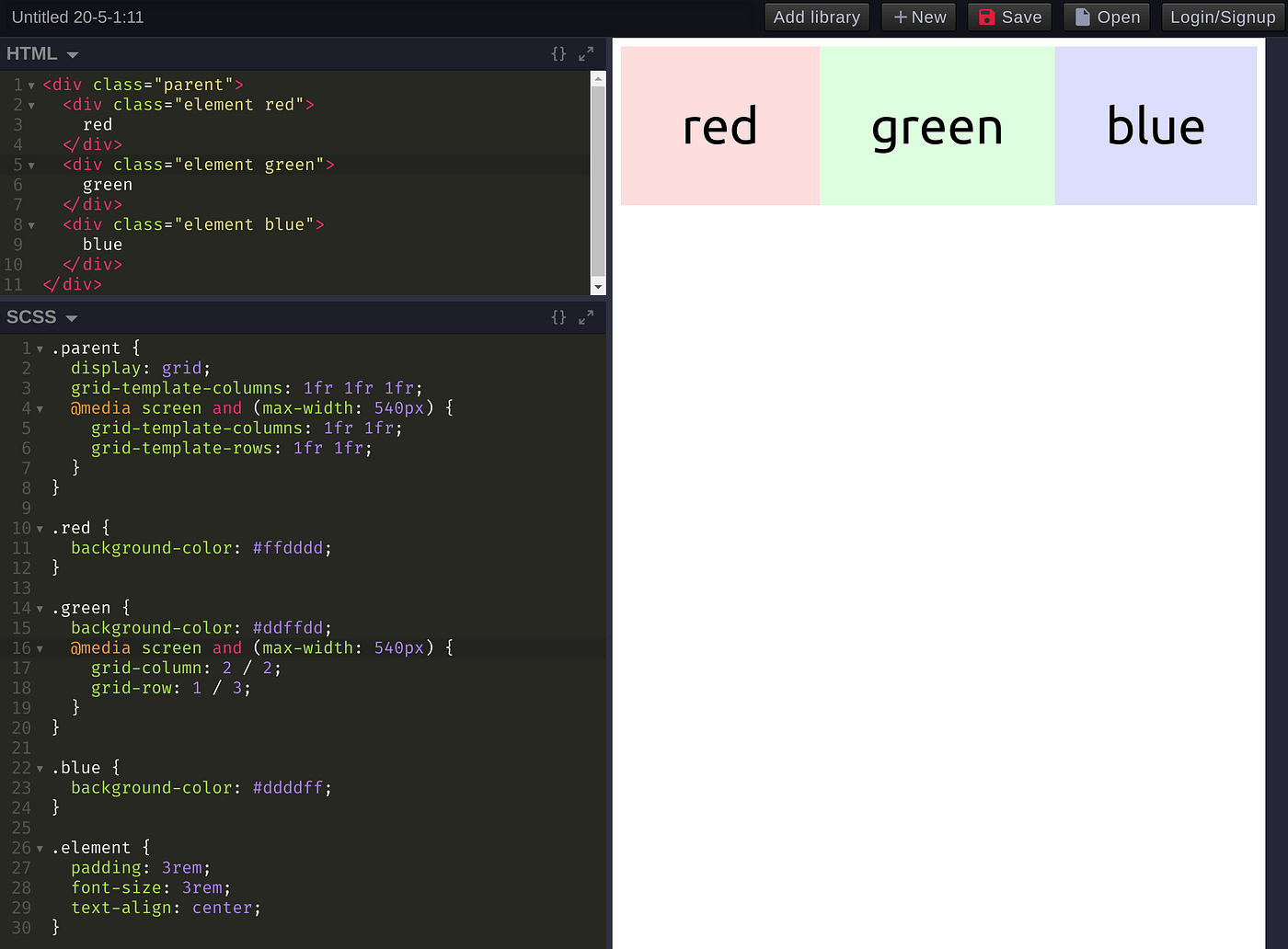Screen dimensions: 1288x949
Task: Click closing '</div>' on HTML line 11
Action: tap(73, 285)
